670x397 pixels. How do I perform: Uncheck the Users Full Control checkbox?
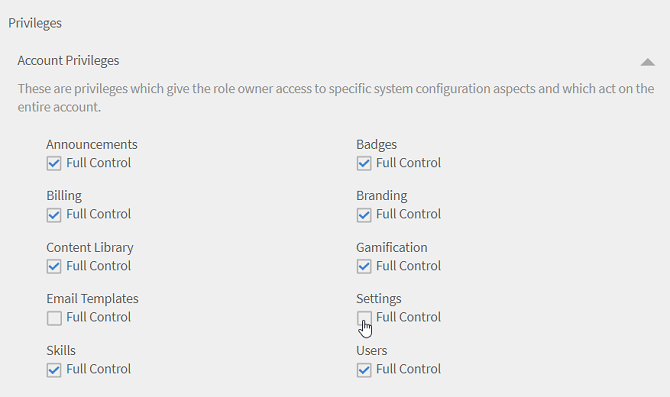tap(364, 370)
